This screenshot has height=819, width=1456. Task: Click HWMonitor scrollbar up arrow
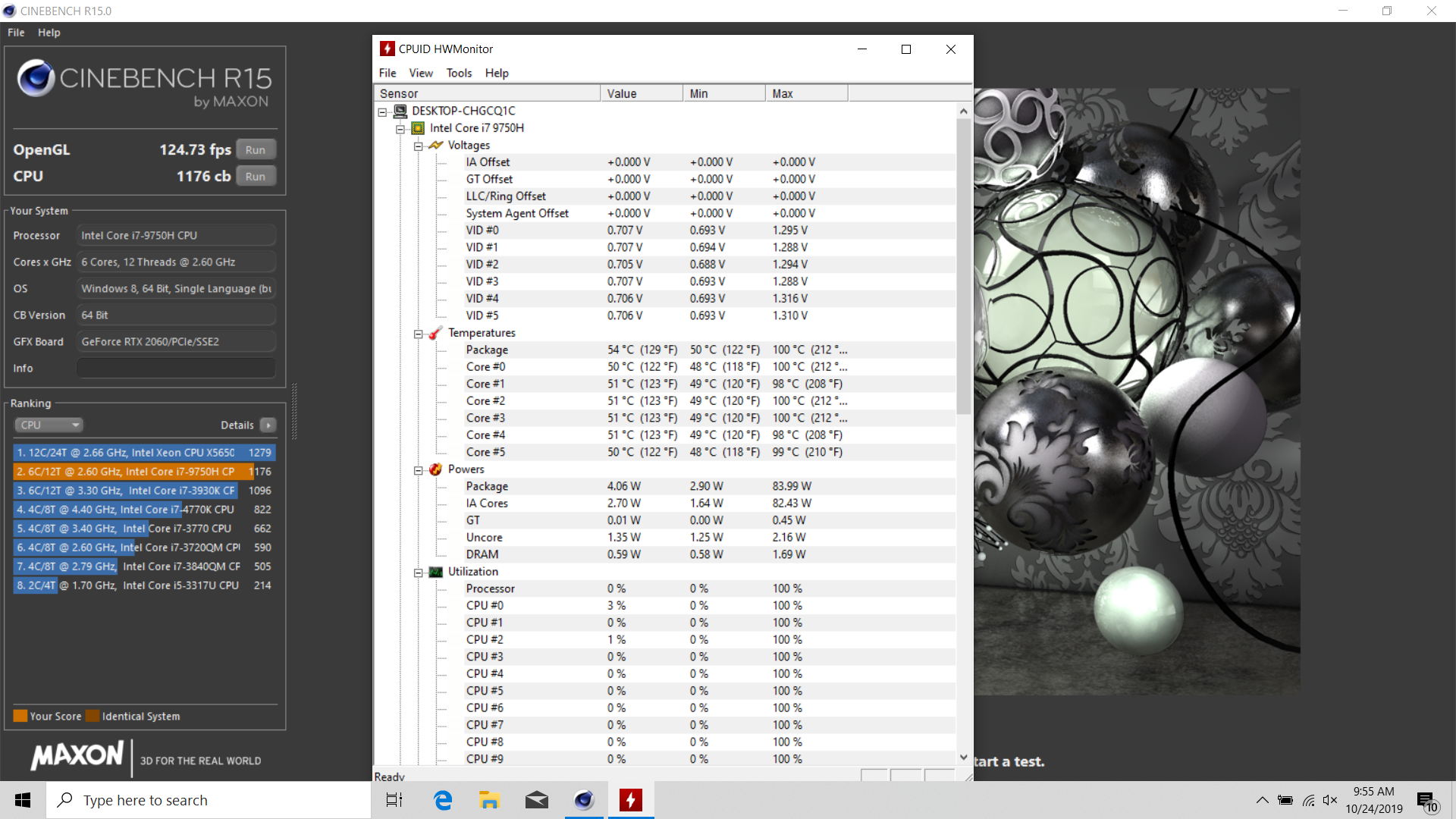[964, 111]
